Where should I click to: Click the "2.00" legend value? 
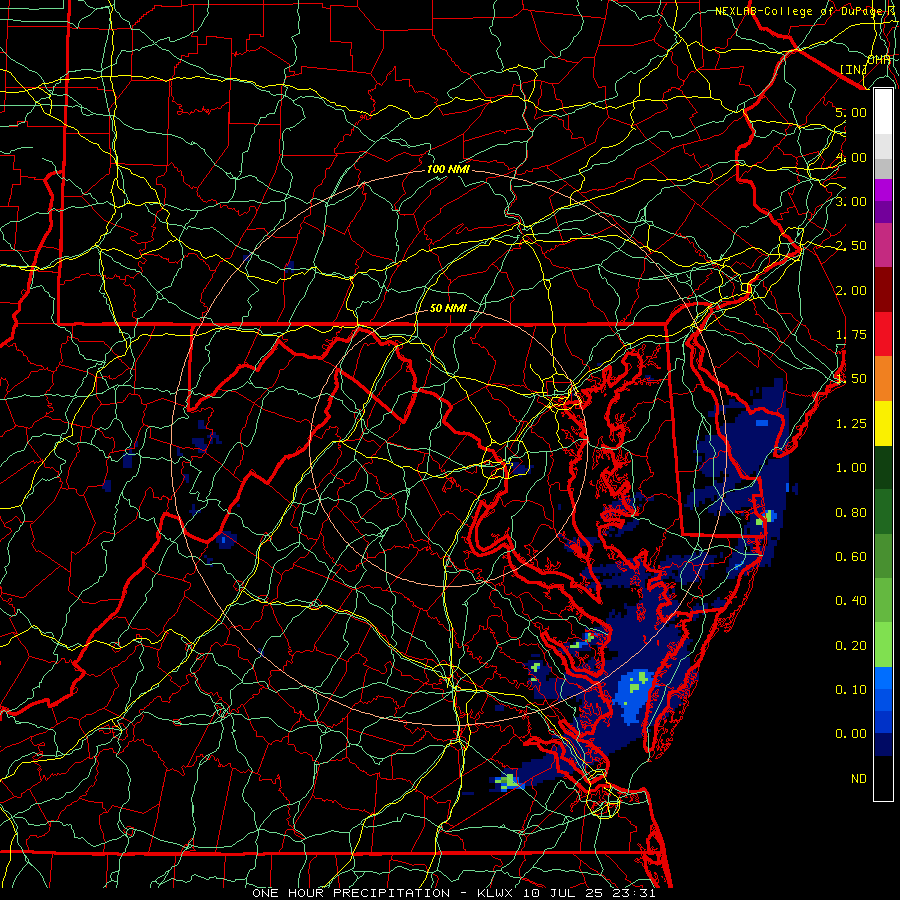[851, 290]
